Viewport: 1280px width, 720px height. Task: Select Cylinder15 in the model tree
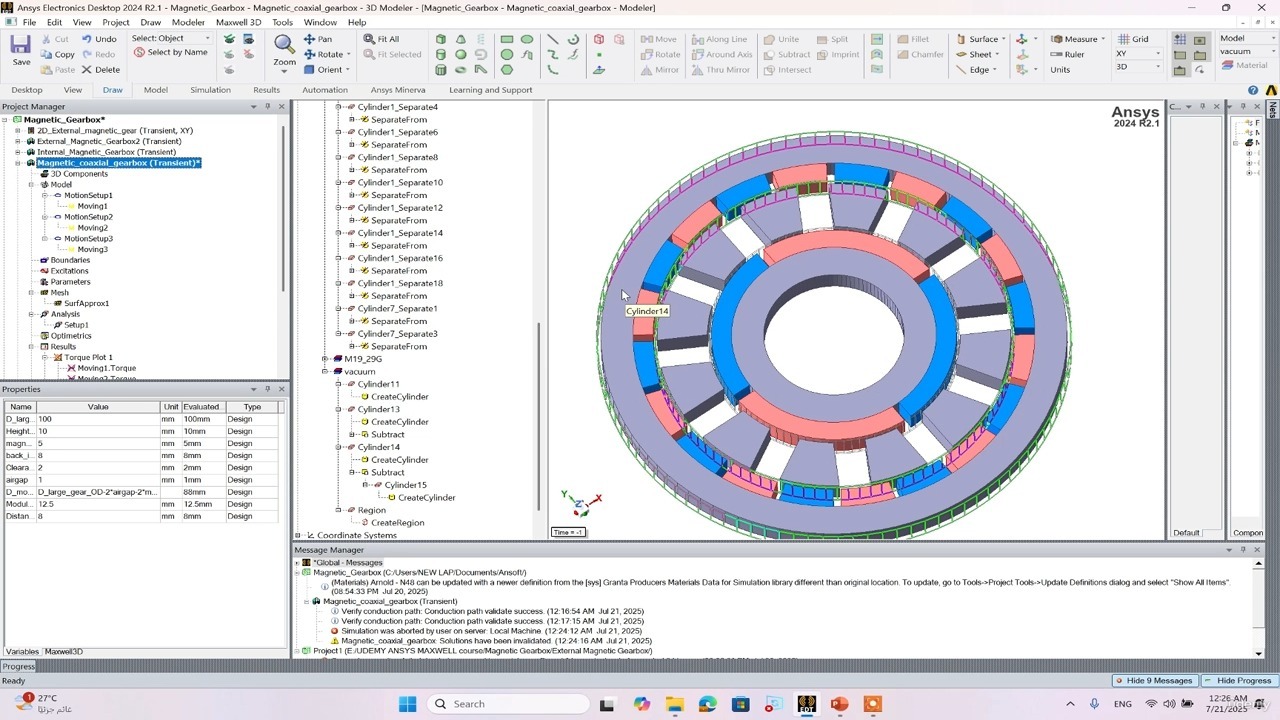[405, 485]
